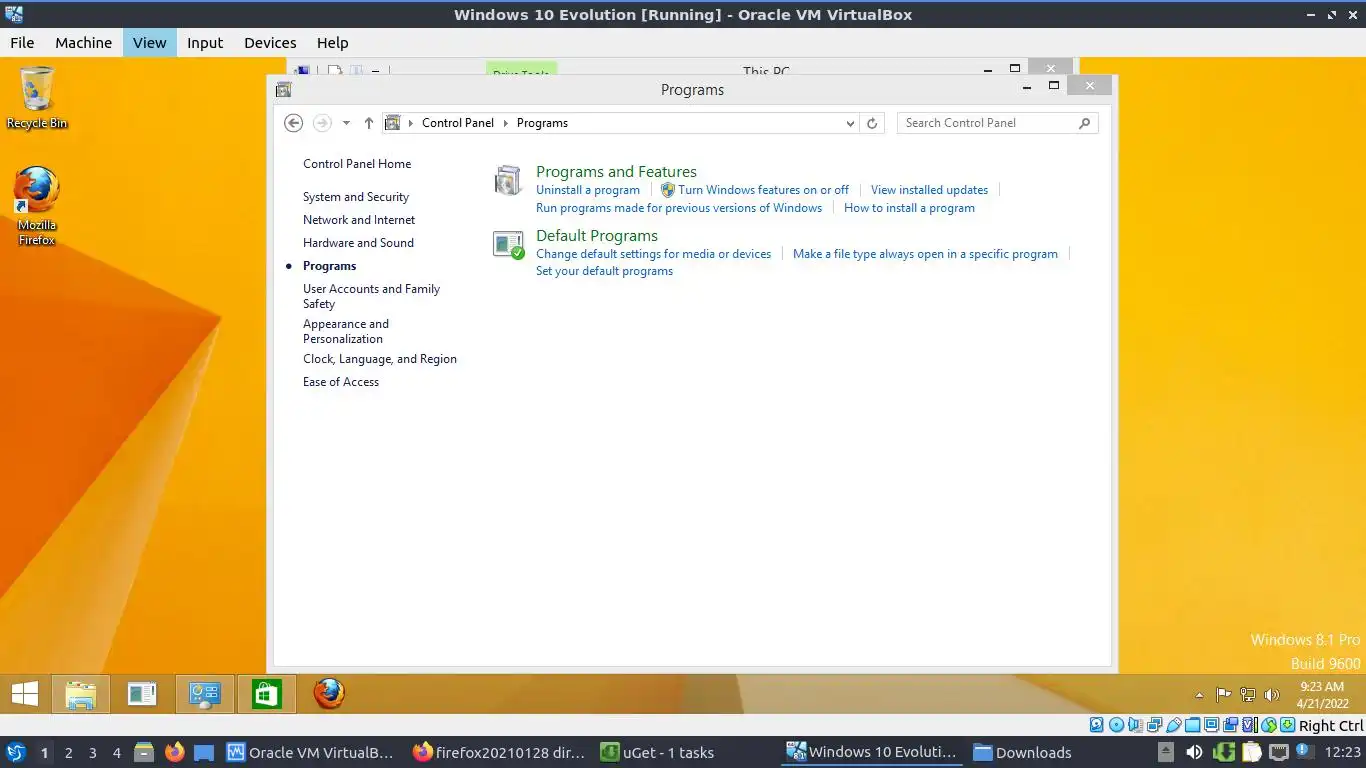Open the address bar history dropdown
The width and height of the screenshot is (1366, 768).
tap(850, 123)
